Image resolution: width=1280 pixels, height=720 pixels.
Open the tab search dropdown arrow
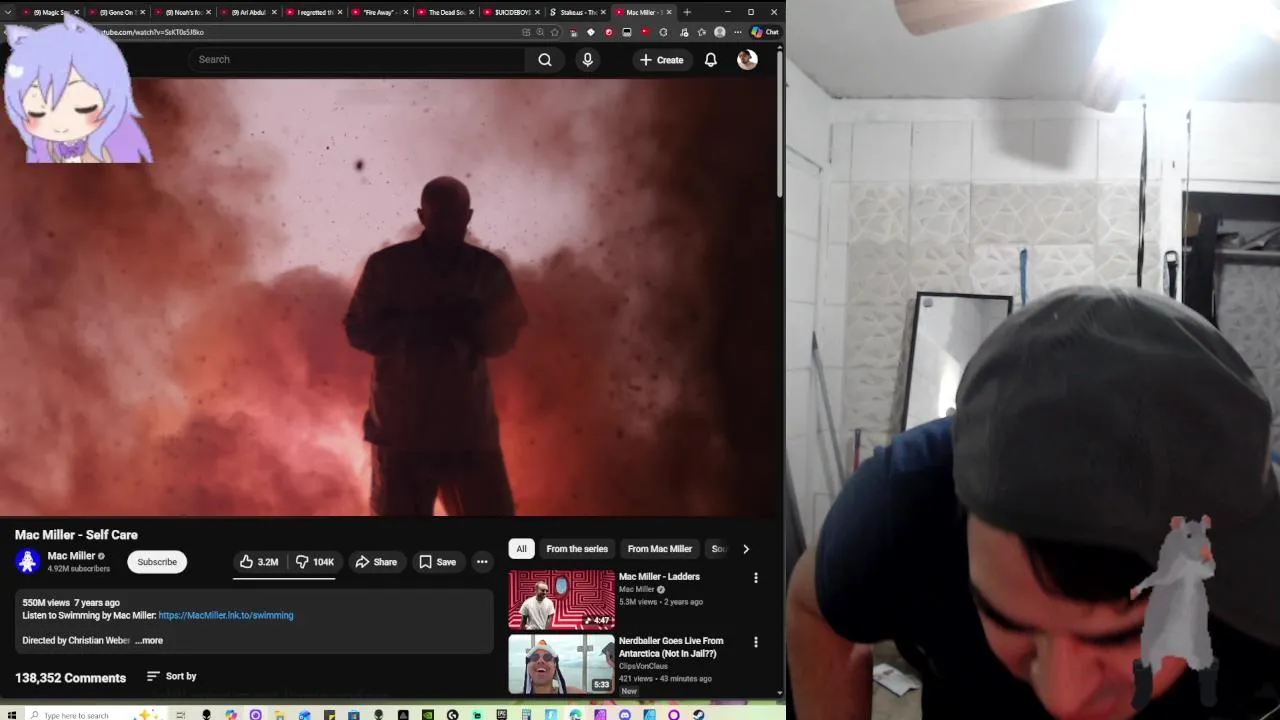pos(9,12)
